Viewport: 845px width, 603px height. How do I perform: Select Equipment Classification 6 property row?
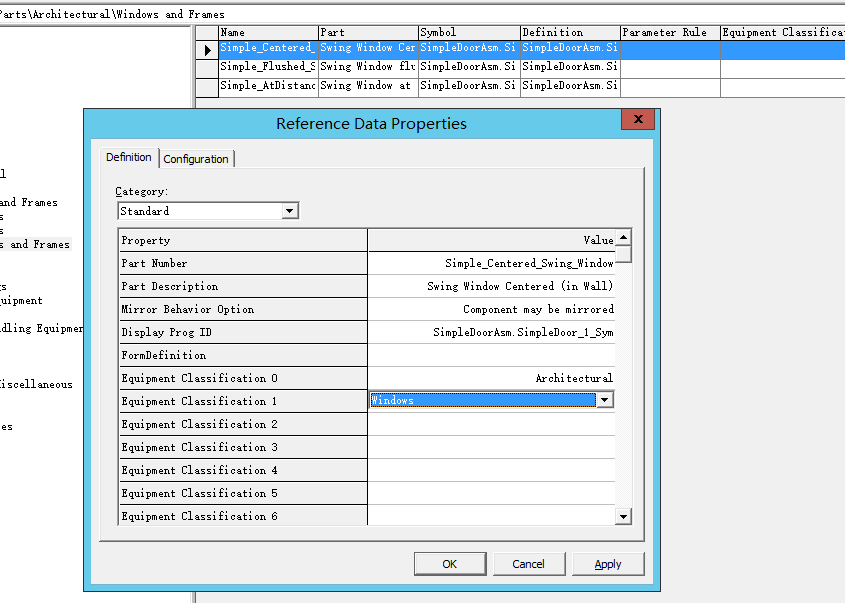coord(243,516)
